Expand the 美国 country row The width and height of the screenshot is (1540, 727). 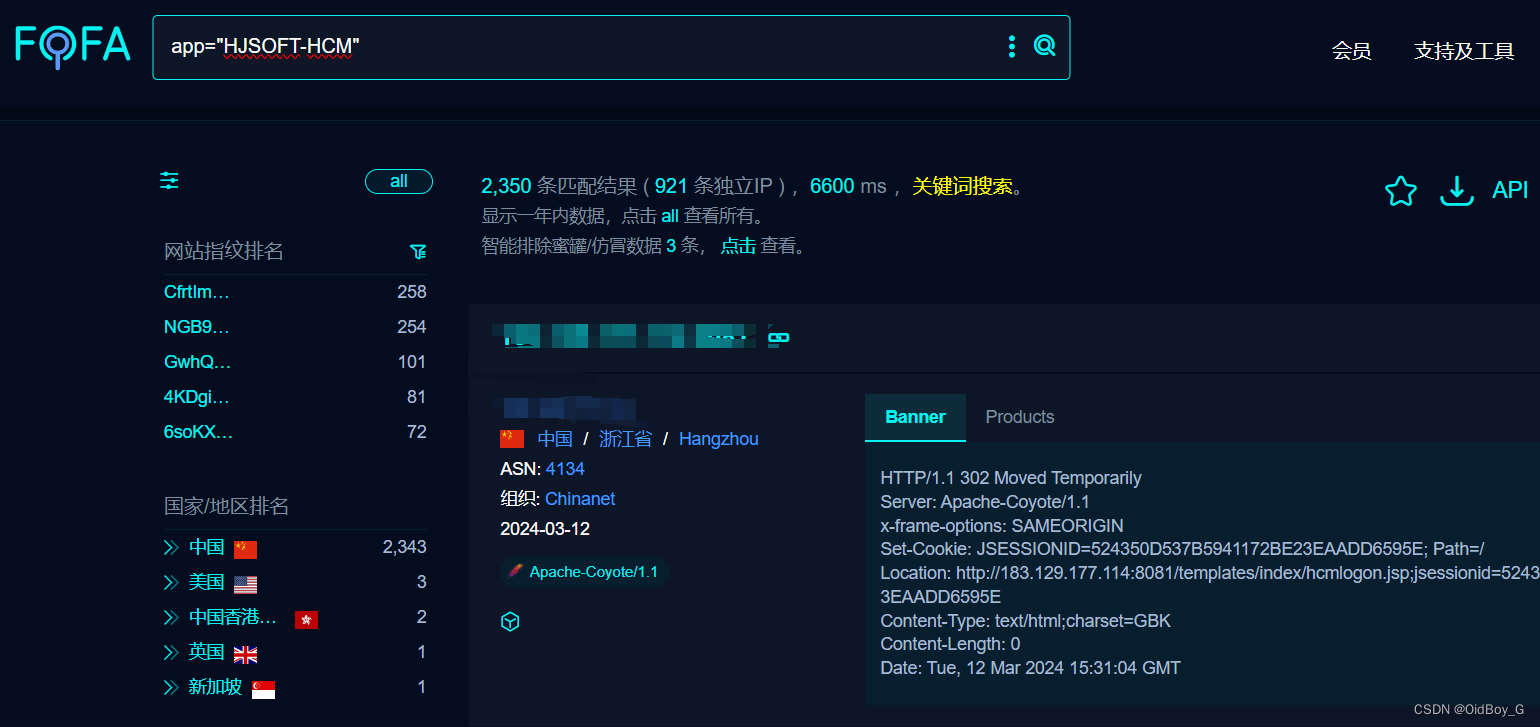pos(171,582)
